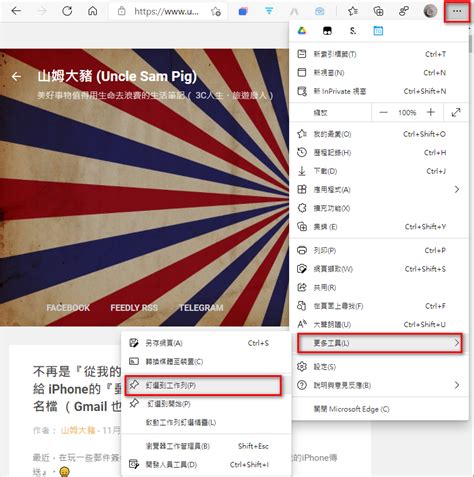Choose 網頁擷取(W) web capture entry

tap(379, 269)
